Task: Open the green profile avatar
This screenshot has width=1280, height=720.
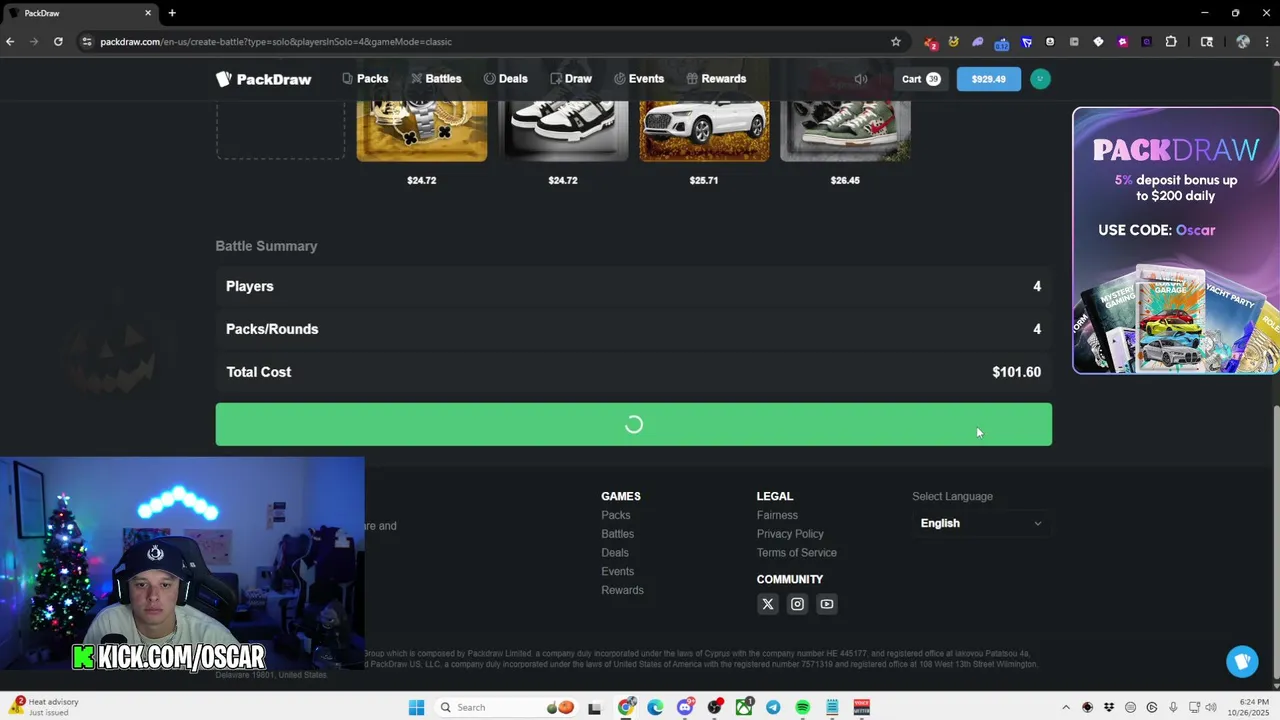Action: [x=1040, y=79]
